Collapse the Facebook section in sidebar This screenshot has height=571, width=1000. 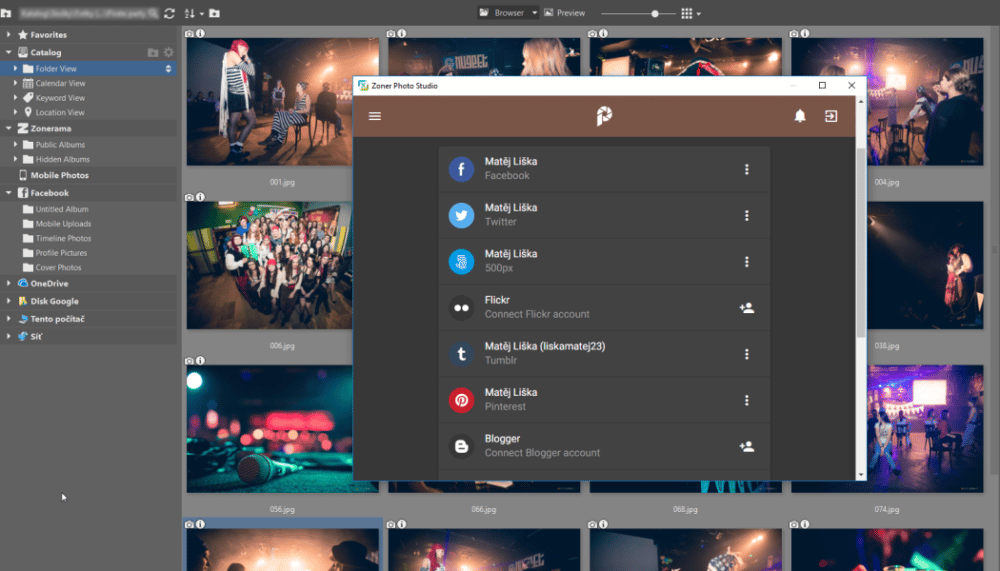8,193
